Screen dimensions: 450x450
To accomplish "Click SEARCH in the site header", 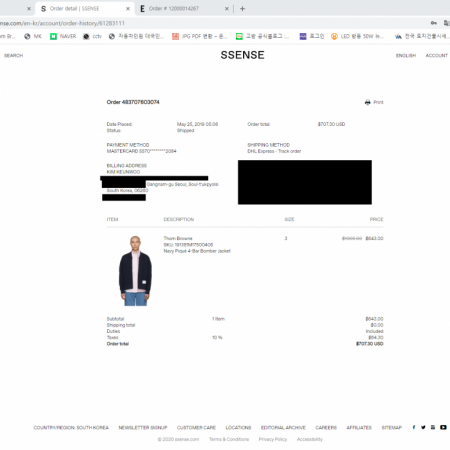I will 13,56.
